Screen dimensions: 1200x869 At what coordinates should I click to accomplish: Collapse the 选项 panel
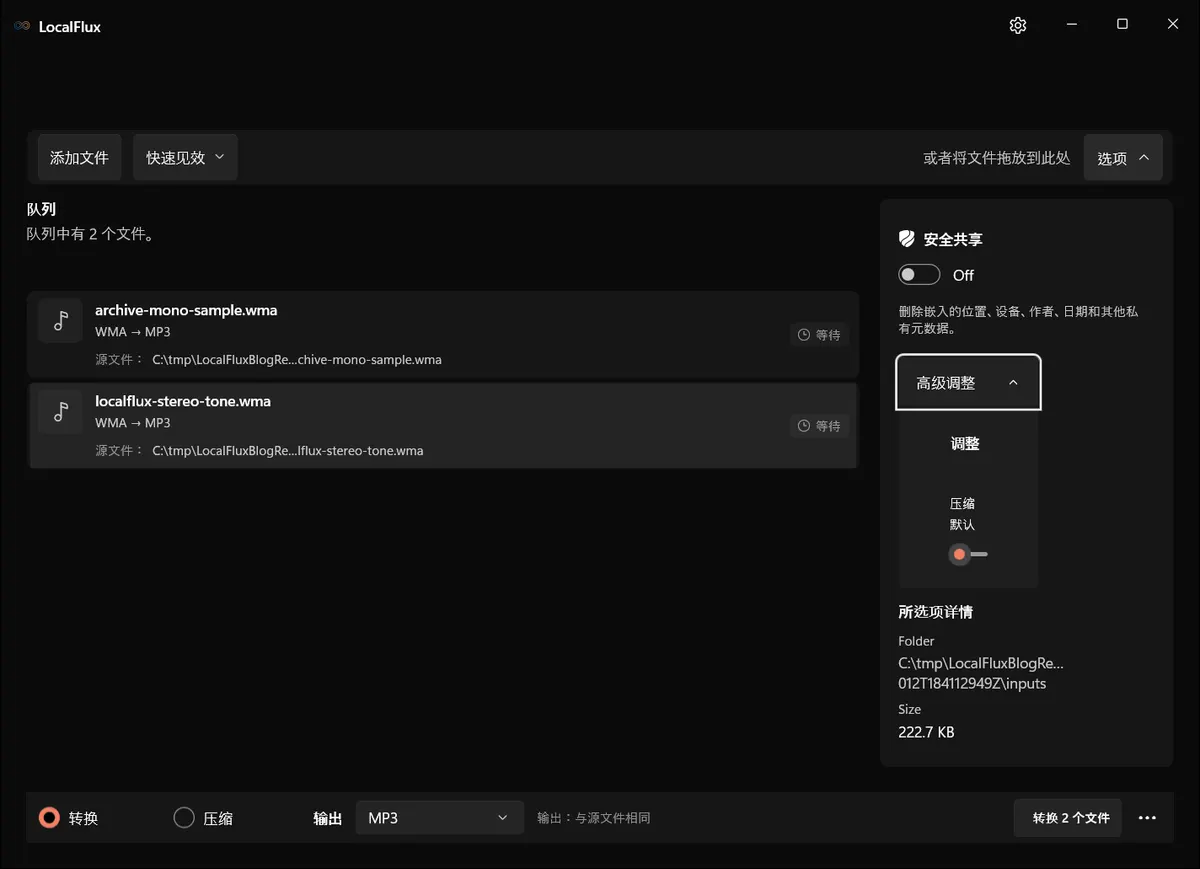(1123, 158)
